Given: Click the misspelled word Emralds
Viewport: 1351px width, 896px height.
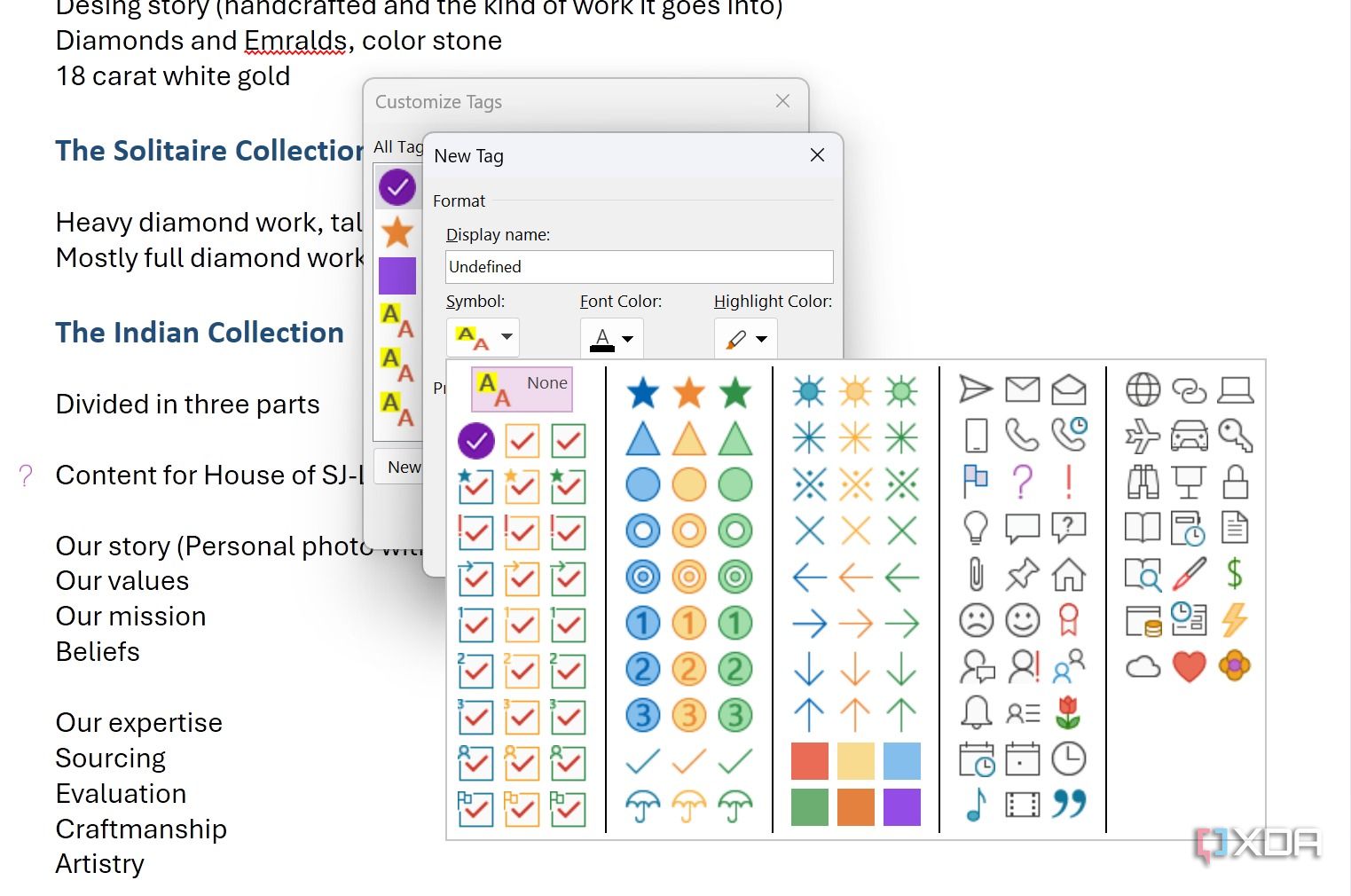Looking at the screenshot, I should coord(295,41).
